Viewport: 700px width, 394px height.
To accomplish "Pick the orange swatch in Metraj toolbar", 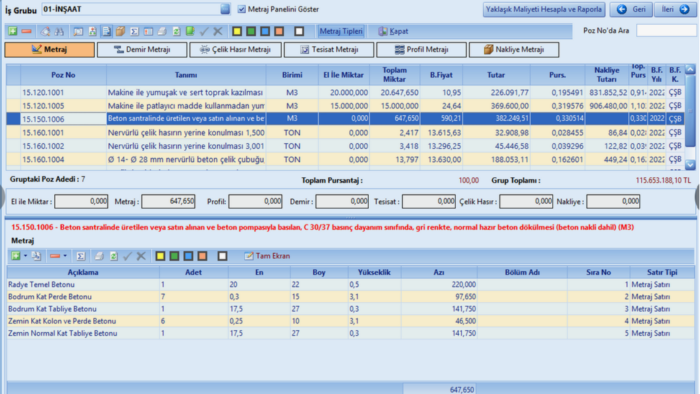I will pyautogui.click(x=202, y=256).
